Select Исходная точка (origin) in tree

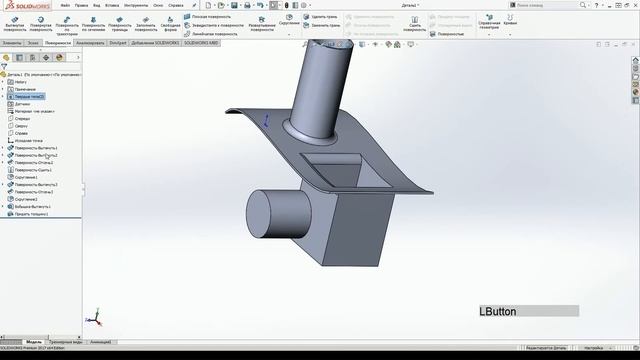[25, 141]
